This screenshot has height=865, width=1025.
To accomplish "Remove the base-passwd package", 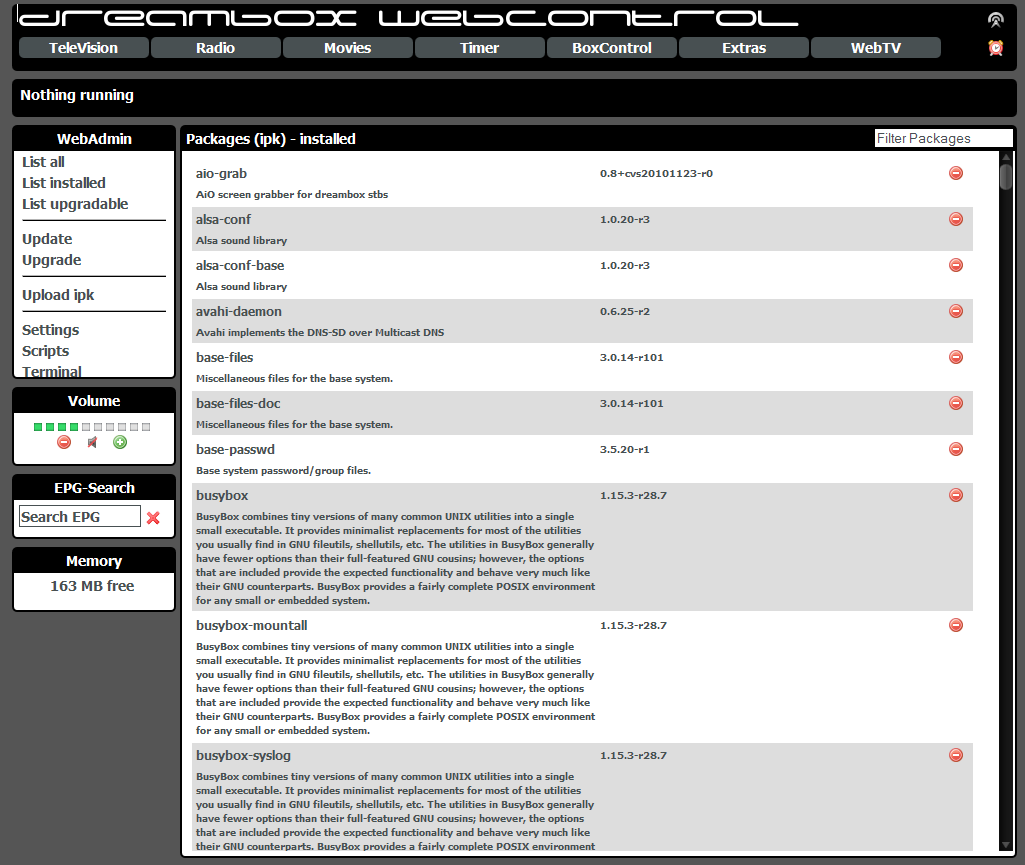I will point(956,449).
